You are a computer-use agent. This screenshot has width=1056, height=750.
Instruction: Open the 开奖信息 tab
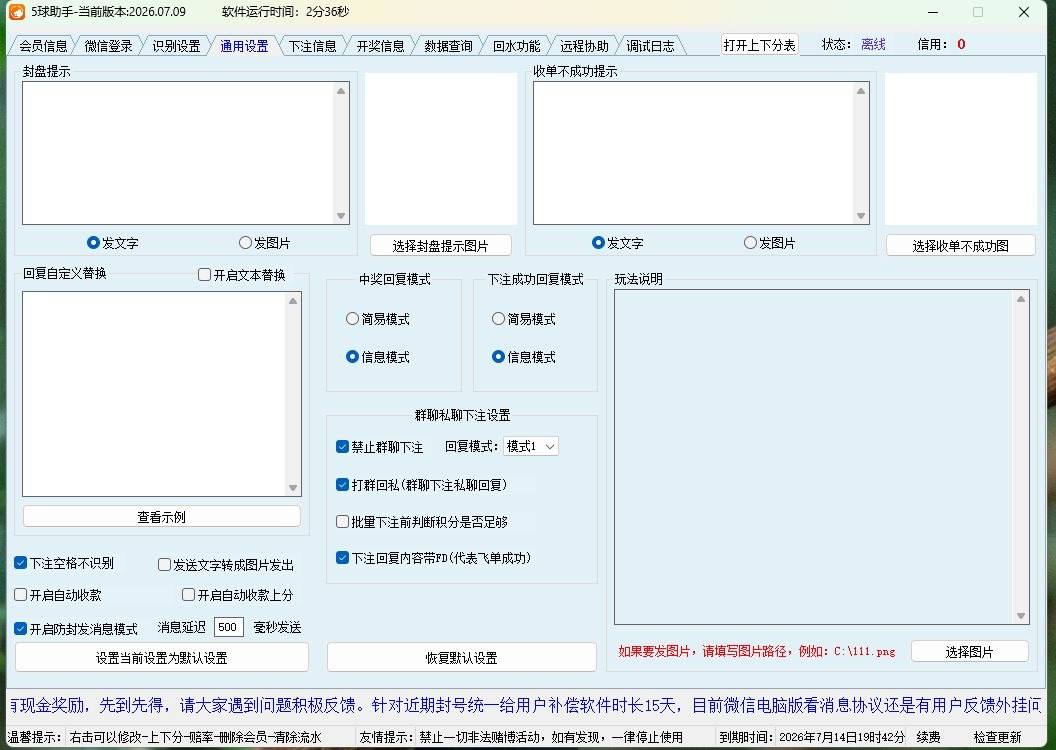tap(381, 46)
